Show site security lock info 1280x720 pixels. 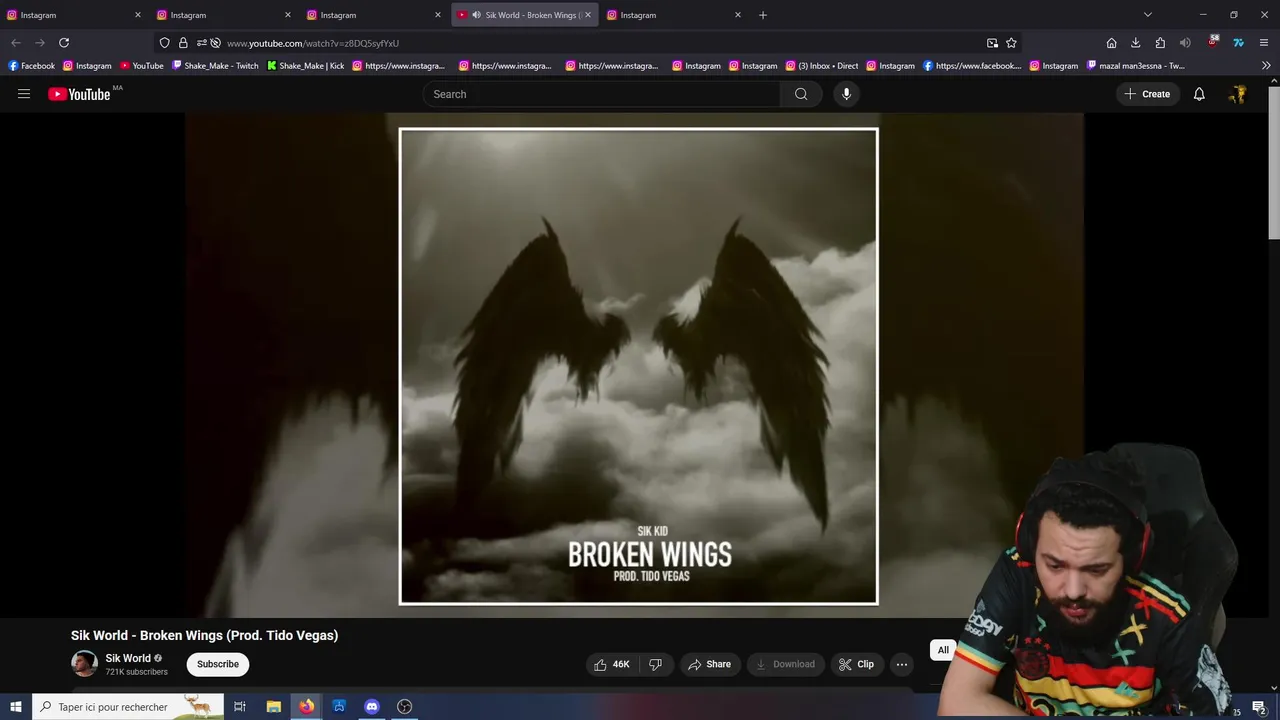pos(183,43)
